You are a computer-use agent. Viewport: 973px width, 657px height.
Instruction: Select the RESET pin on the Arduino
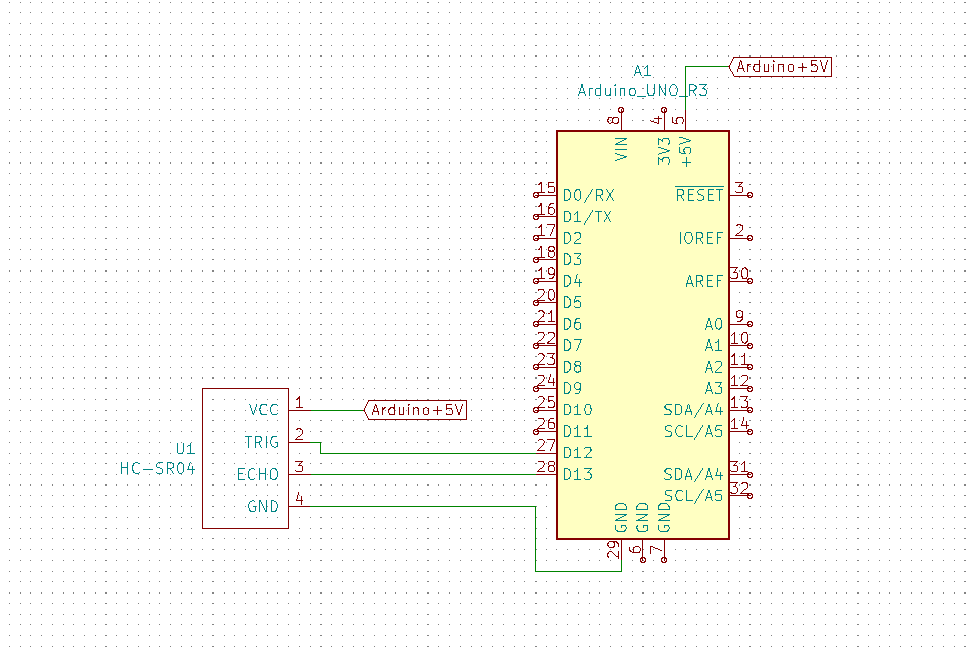tap(698, 195)
